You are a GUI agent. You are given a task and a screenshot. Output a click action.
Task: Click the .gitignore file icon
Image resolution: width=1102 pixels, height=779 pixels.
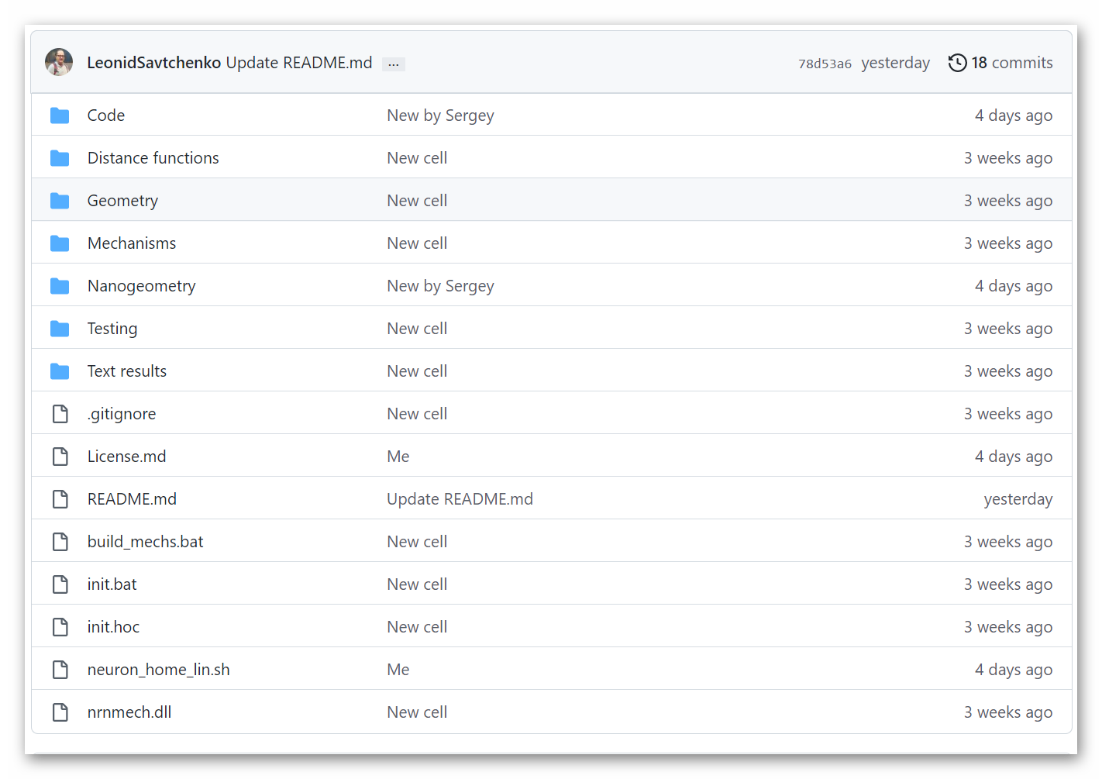60,414
